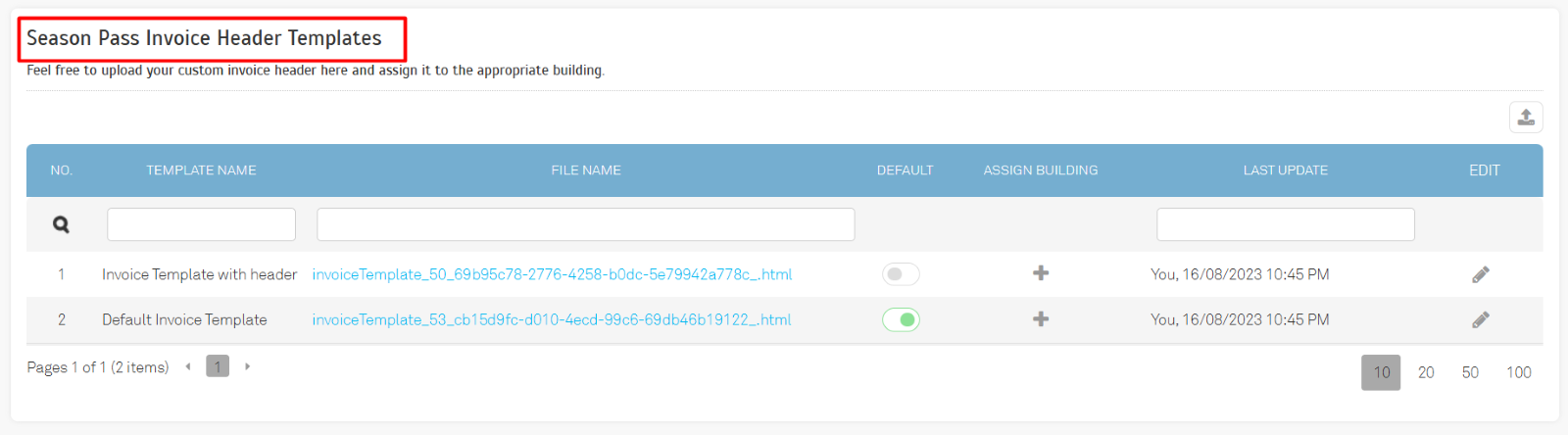Show 100 items per page
The height and width of the screenshot is (435, 1568).
[1518, 372]
